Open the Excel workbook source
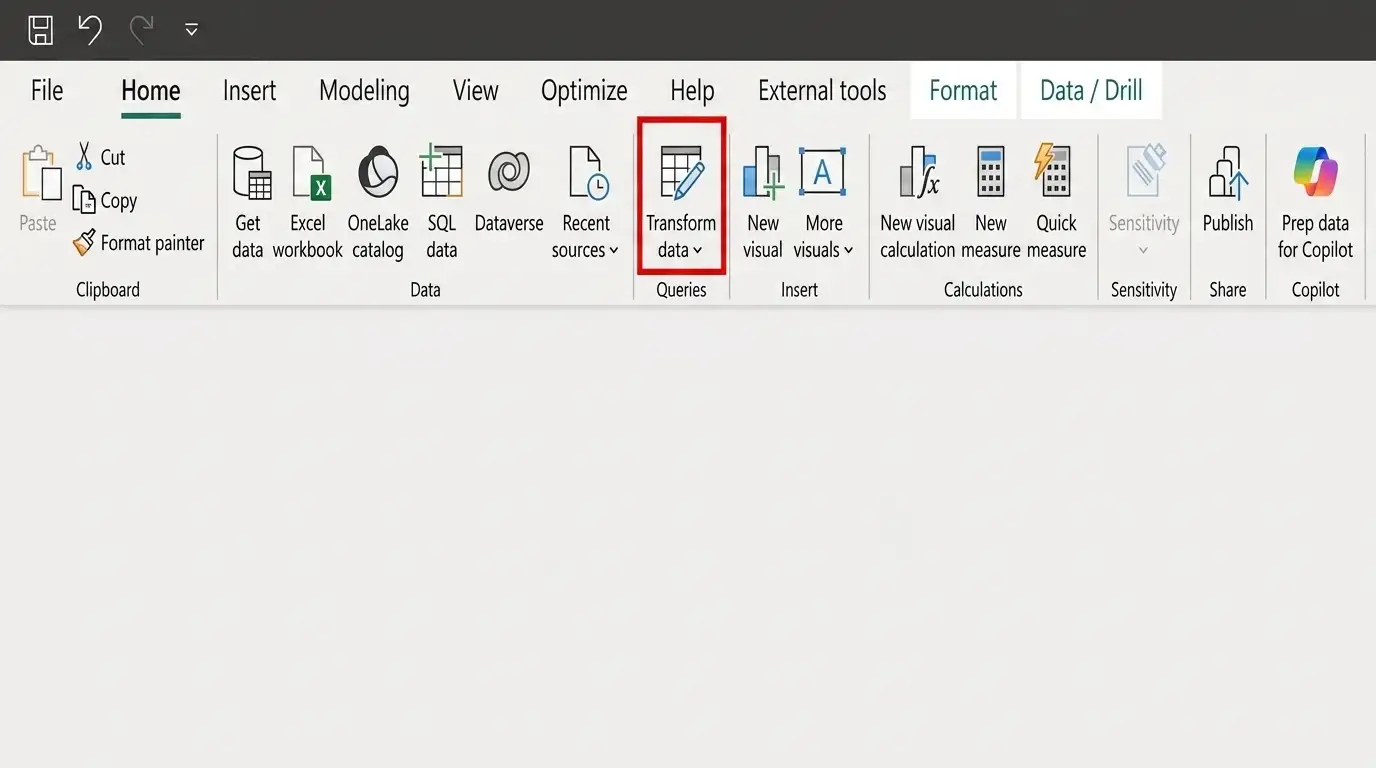The width and height of the screenshot is (1376, 768). point(308,204)
